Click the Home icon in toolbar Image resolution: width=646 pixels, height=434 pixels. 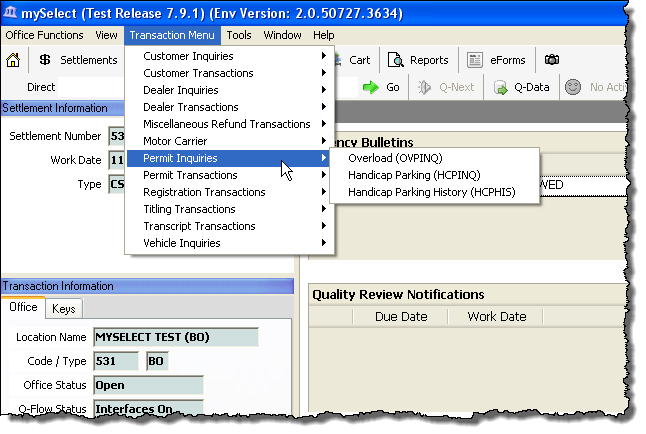coord(13,60)
